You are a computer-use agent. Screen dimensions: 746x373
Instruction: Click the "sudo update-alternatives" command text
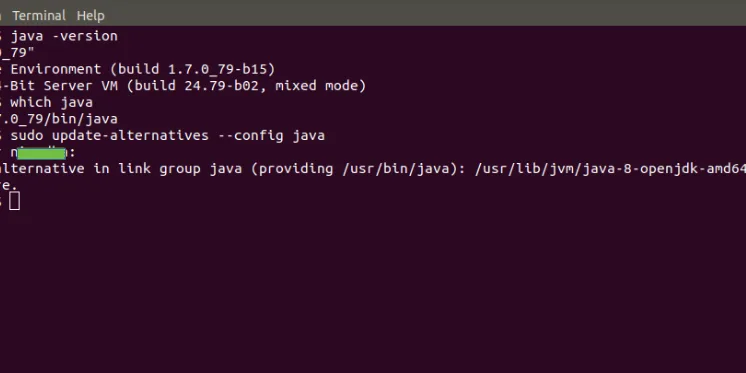pyautogui.click(x=109, y=136)
